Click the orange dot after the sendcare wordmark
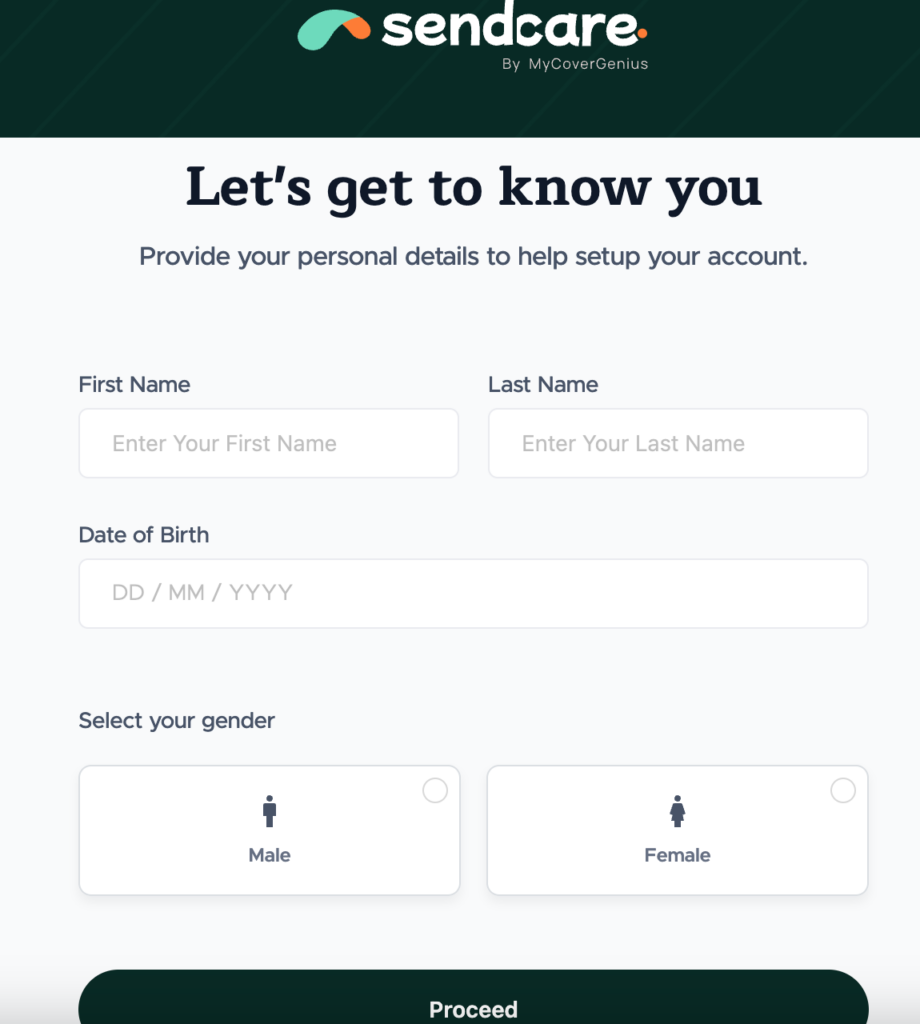Viewport: 920px width, 1024px height. point(642,33)
